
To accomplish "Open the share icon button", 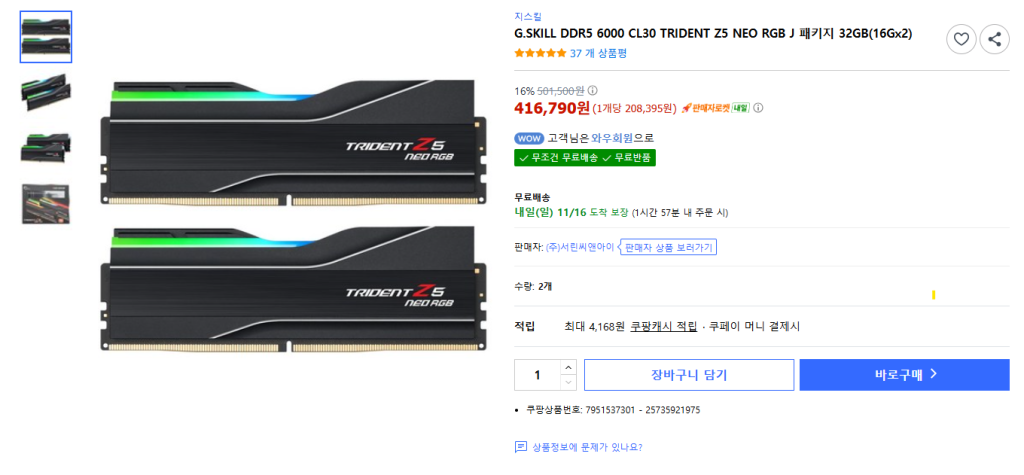I will pyautogui.click(x=995, y=40).
